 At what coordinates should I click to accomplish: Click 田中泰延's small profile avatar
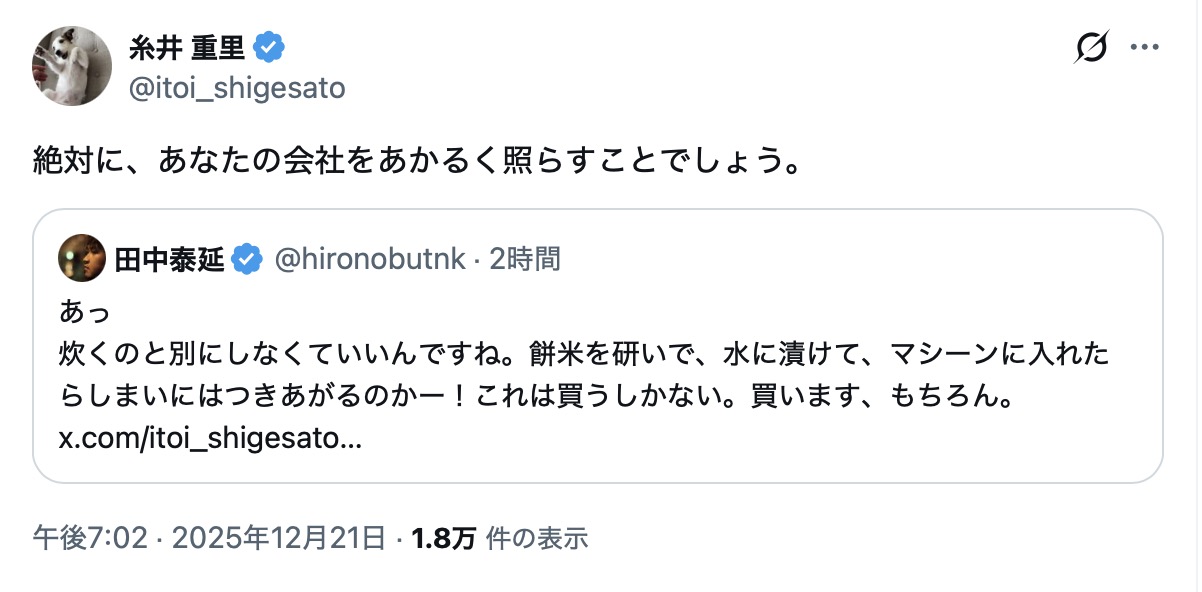coord(82,259)
